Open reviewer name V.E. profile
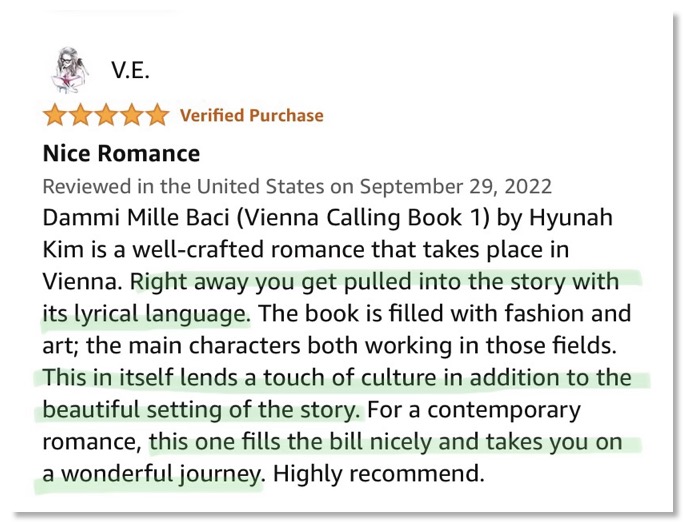 [130, 70]
